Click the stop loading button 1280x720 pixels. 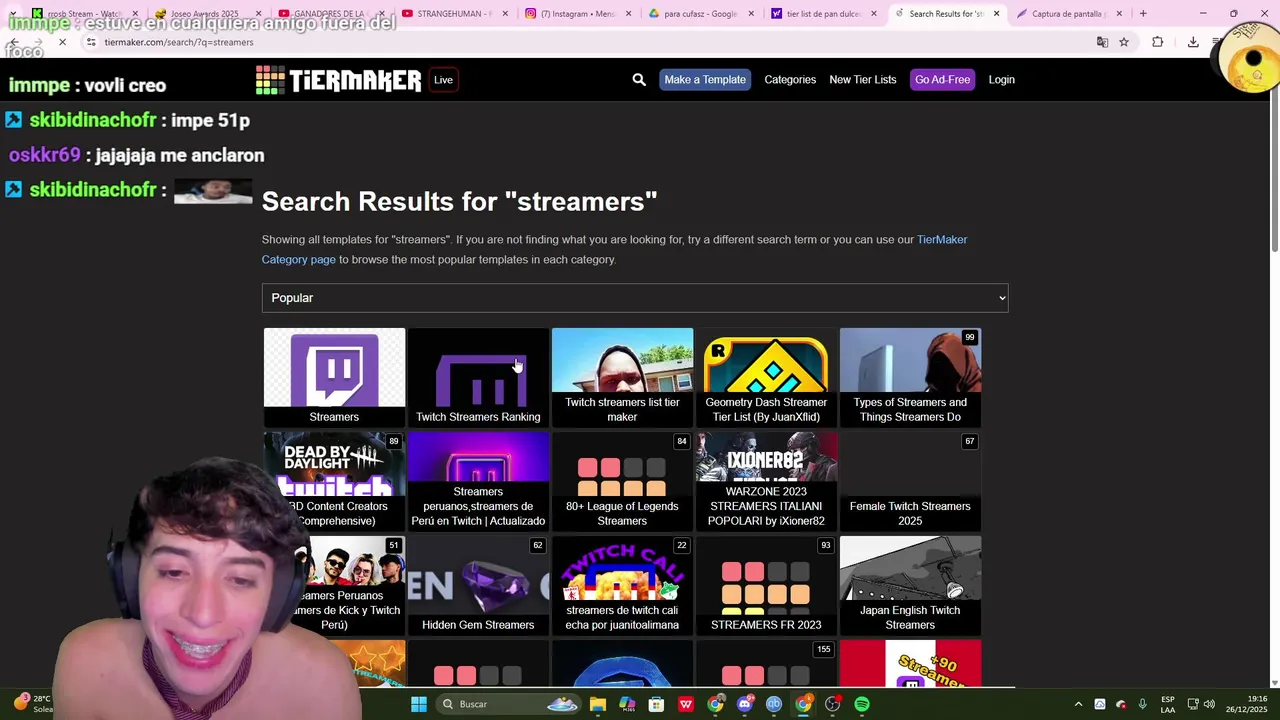coord(62,42)
